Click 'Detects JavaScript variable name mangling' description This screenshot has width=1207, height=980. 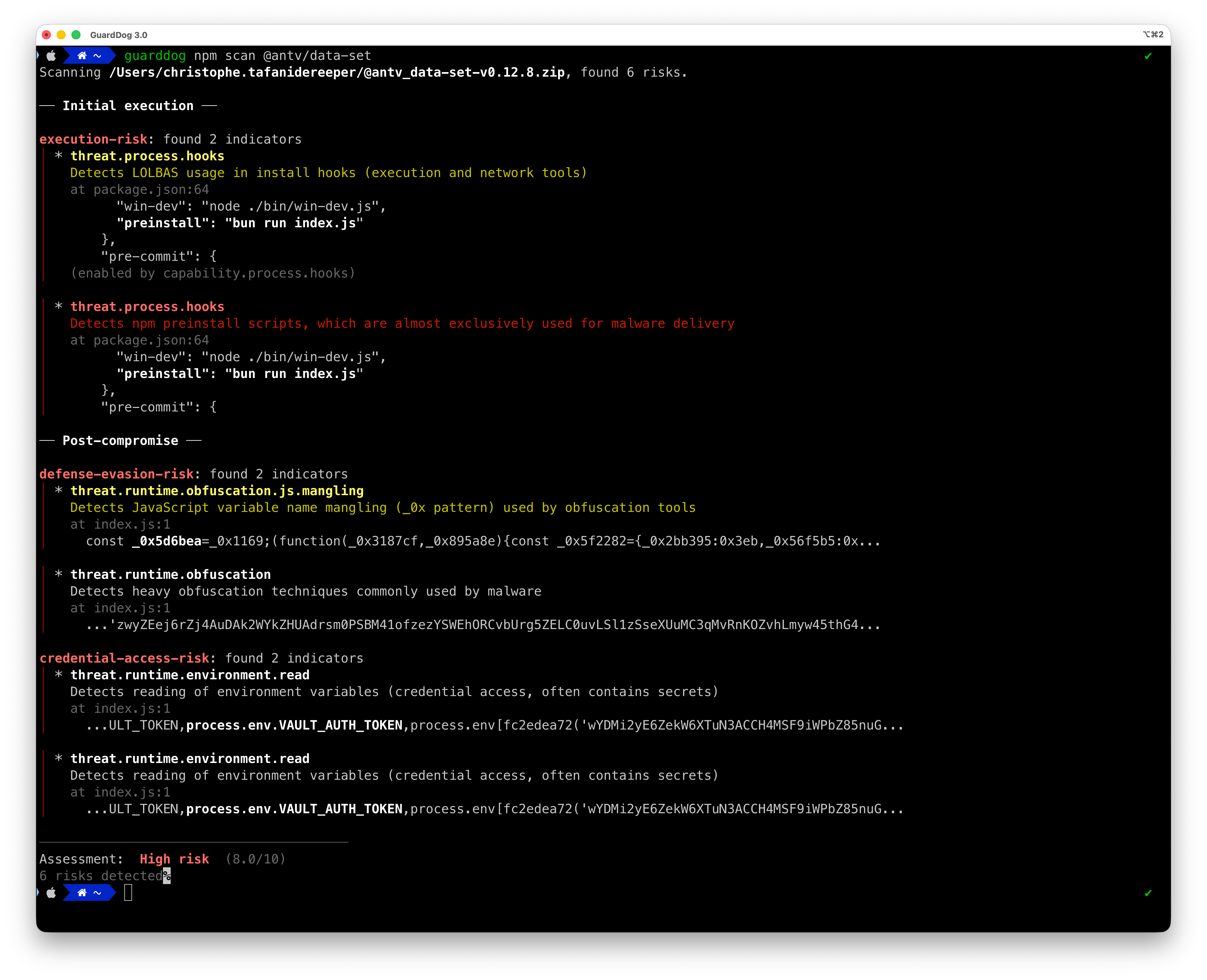tap(383, 507)
